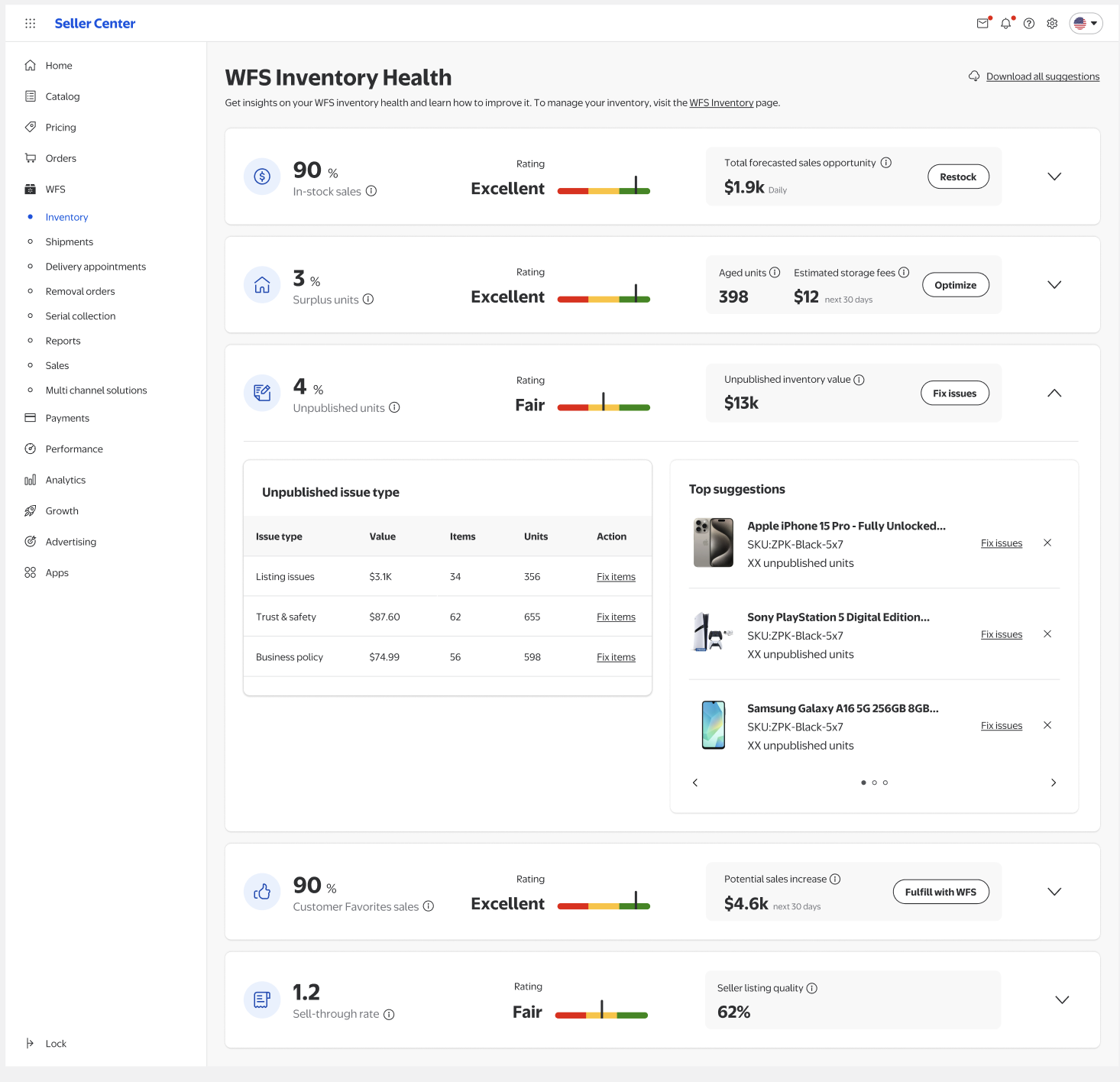This screenshot has height=1082, width=1120.
Task: Click the Restock button
Action: click(x=958, y=177)
